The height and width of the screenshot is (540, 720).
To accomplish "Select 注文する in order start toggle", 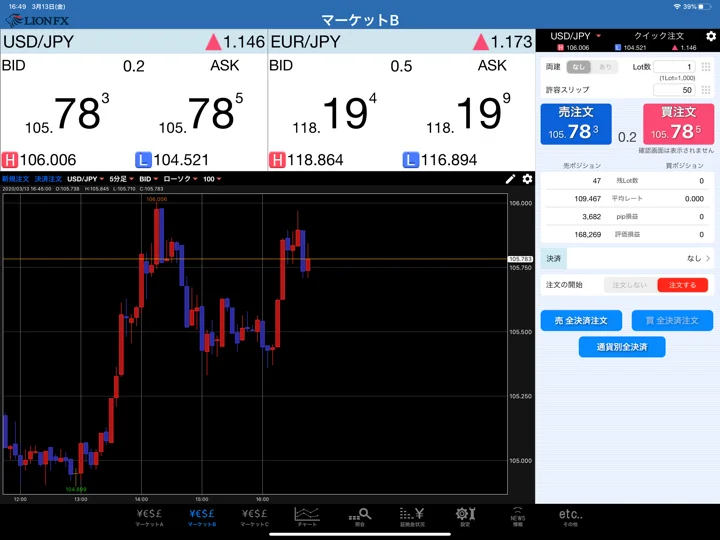I will point(682,285).
